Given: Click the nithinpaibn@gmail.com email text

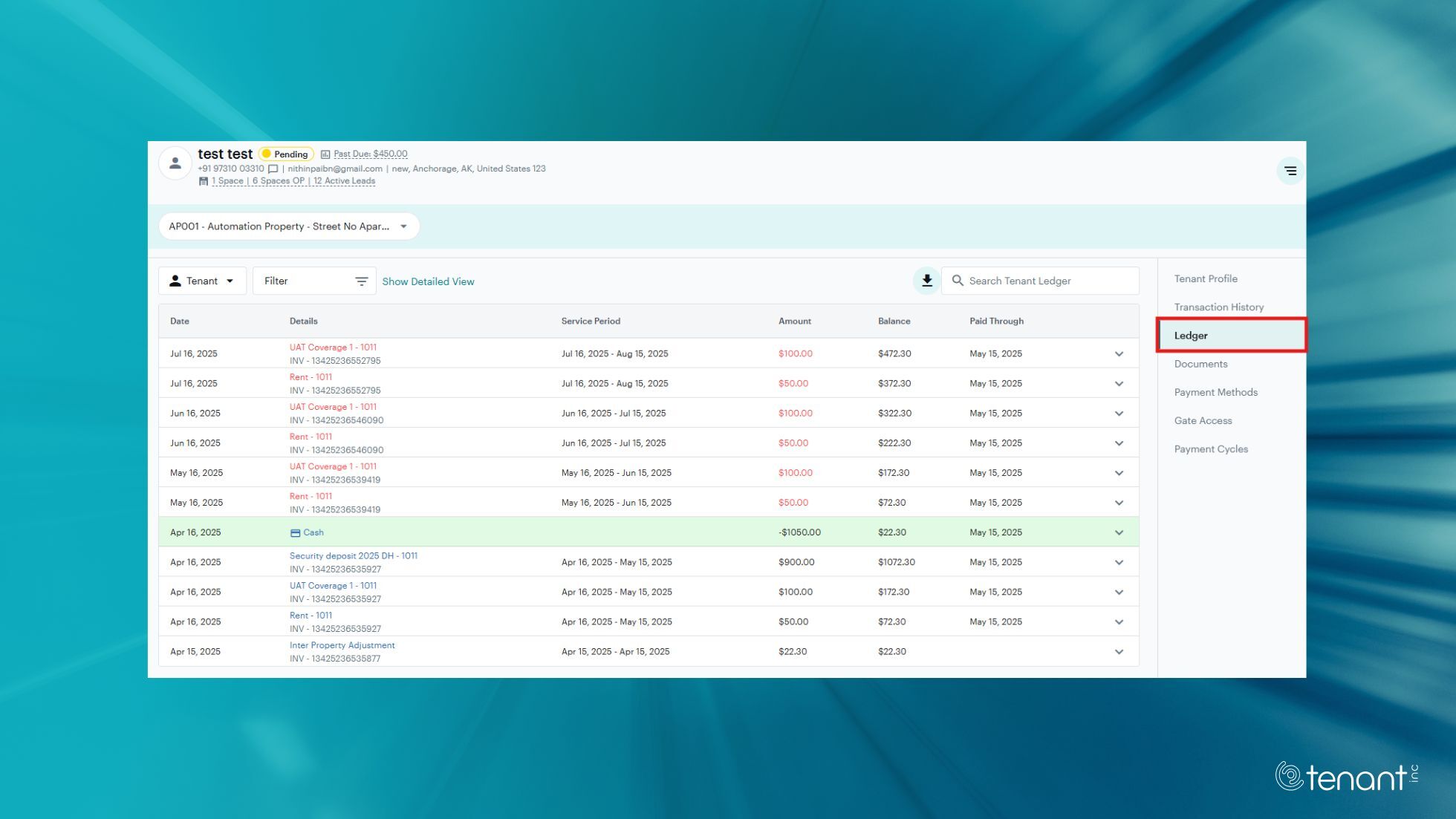Looking at the screenshot, I should point(335,169).
